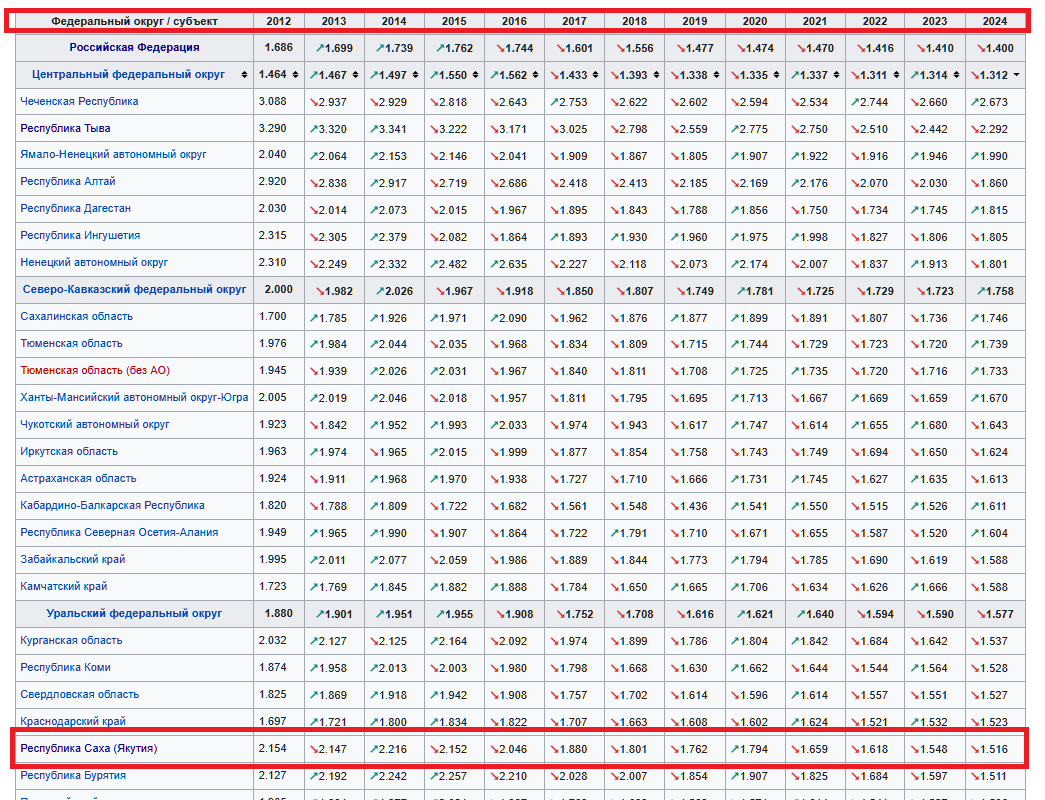Open the Чеченская Республика link
The width and height of the screenshot is (1045, 800).
(79, 101)
